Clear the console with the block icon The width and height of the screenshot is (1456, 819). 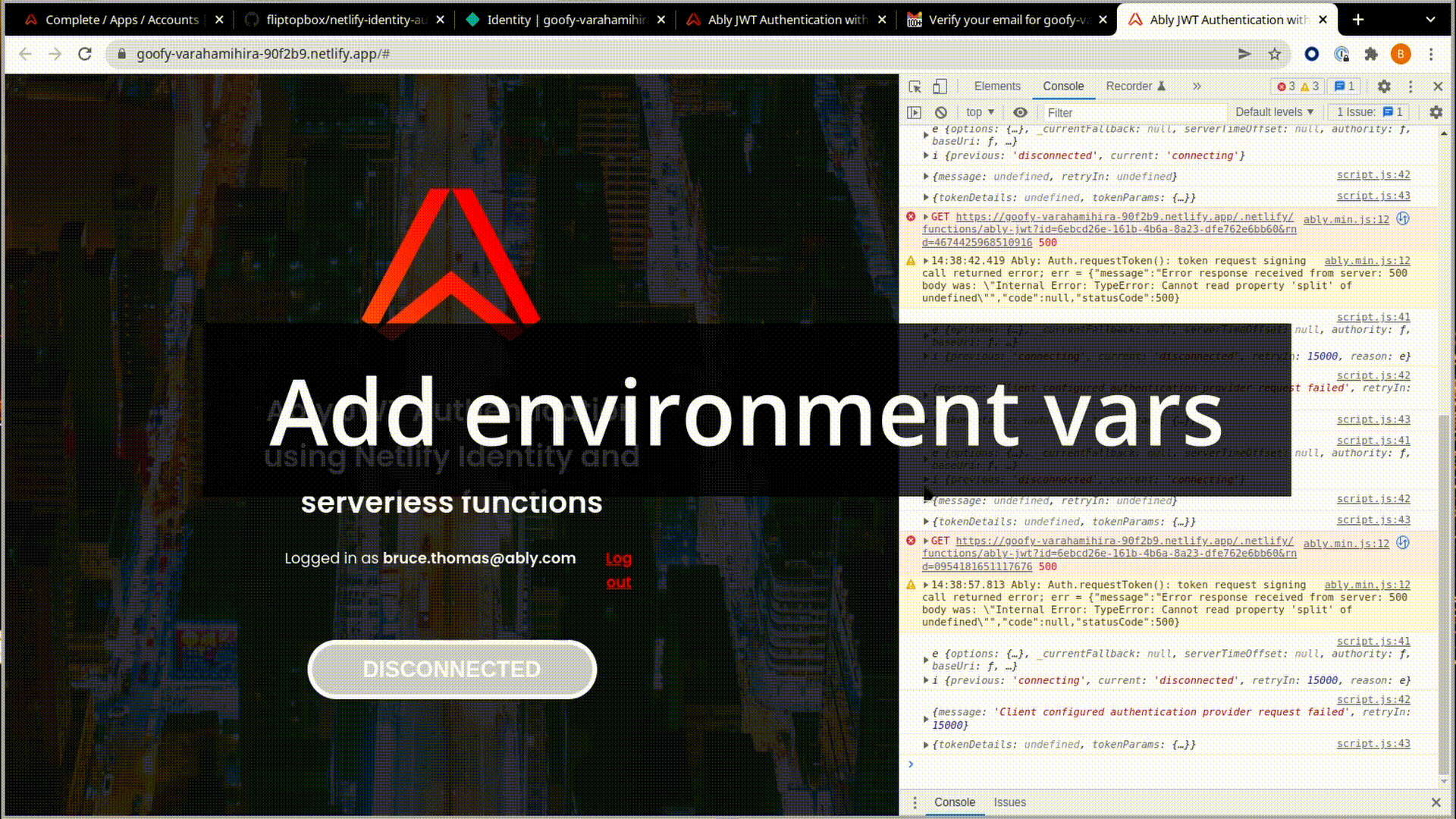point(940,112)
